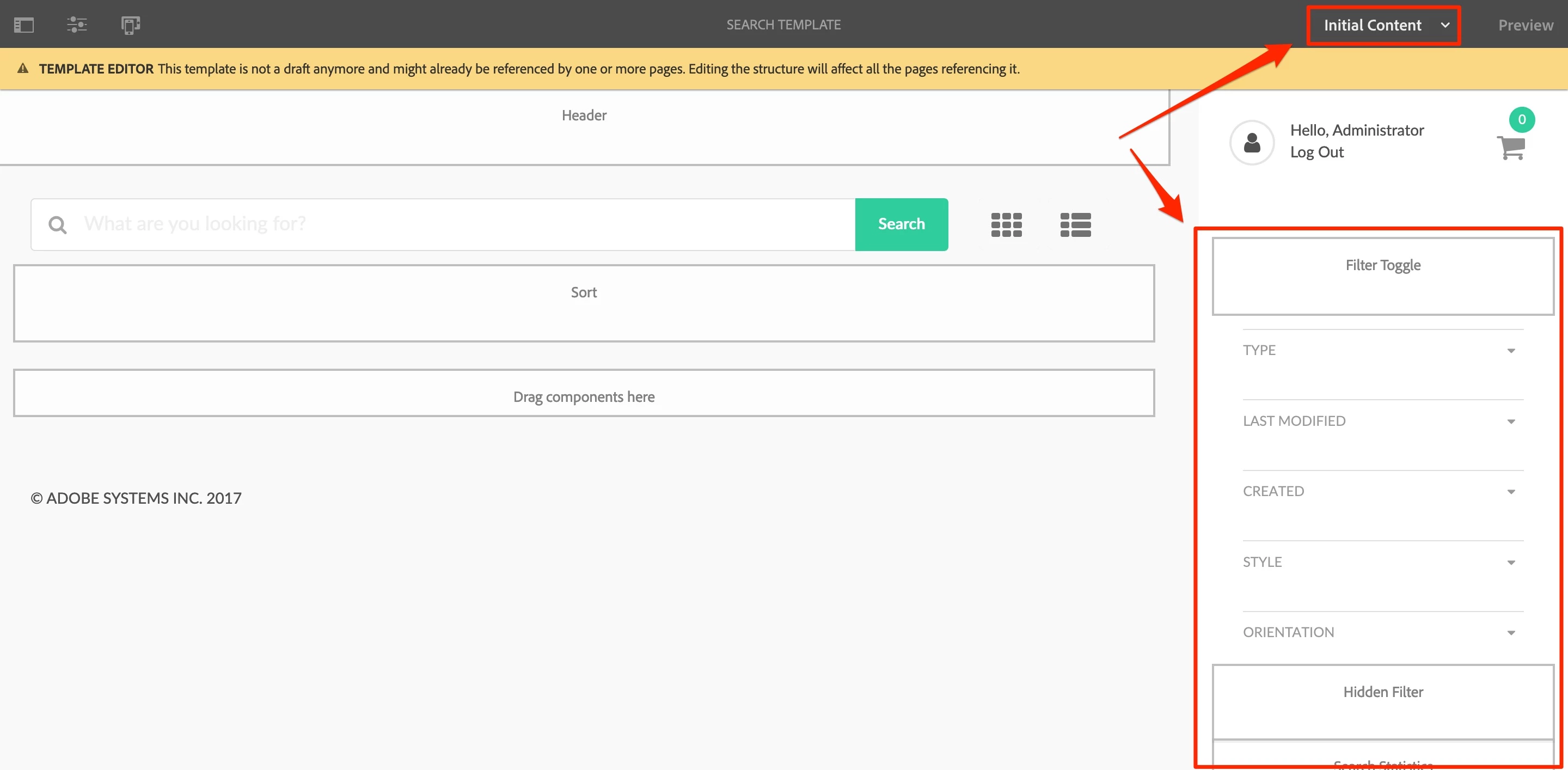
Task: Click the search text input field
Action: pos(463,224)
